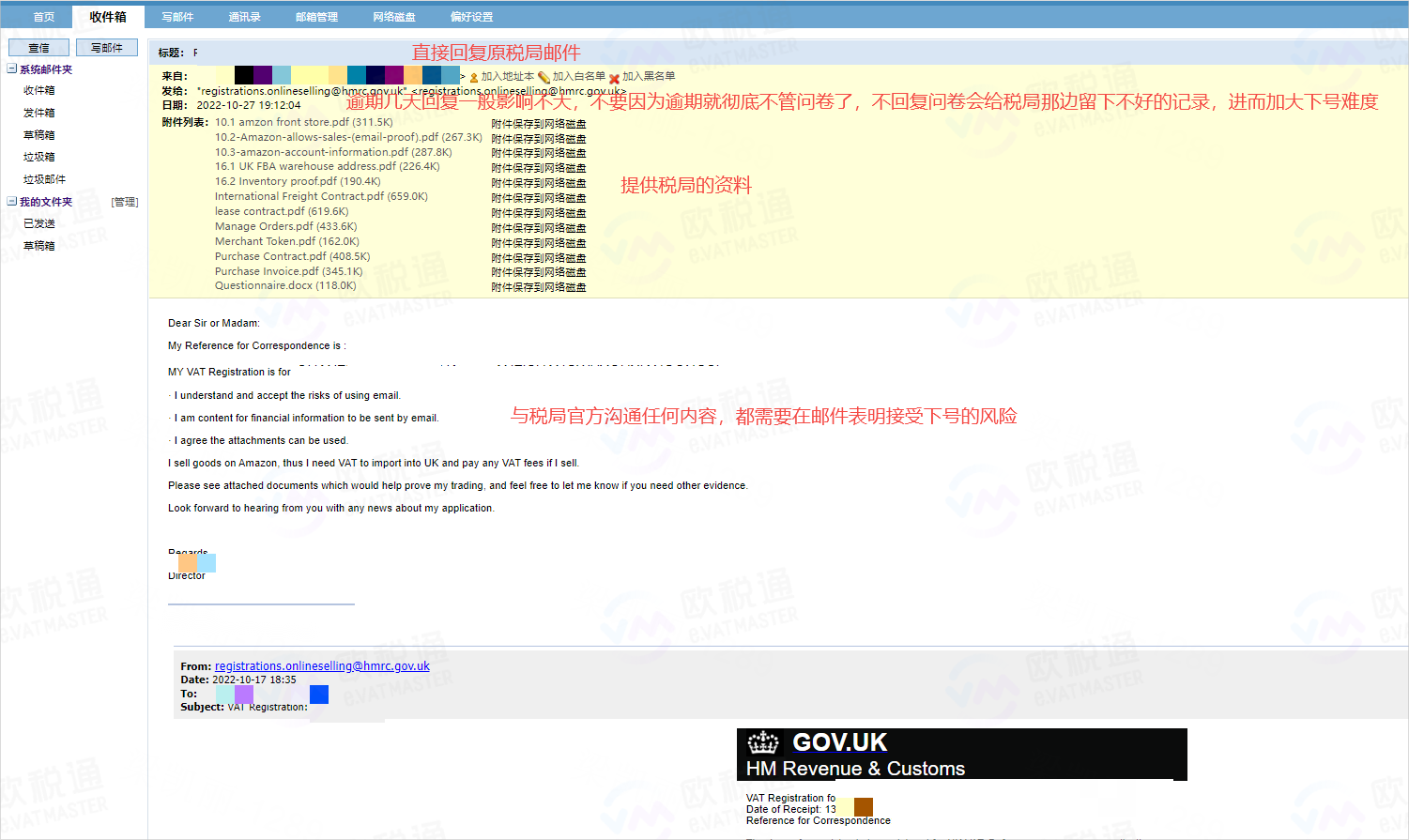Save Questionnaire.docx to 网络磁盘

539,287
